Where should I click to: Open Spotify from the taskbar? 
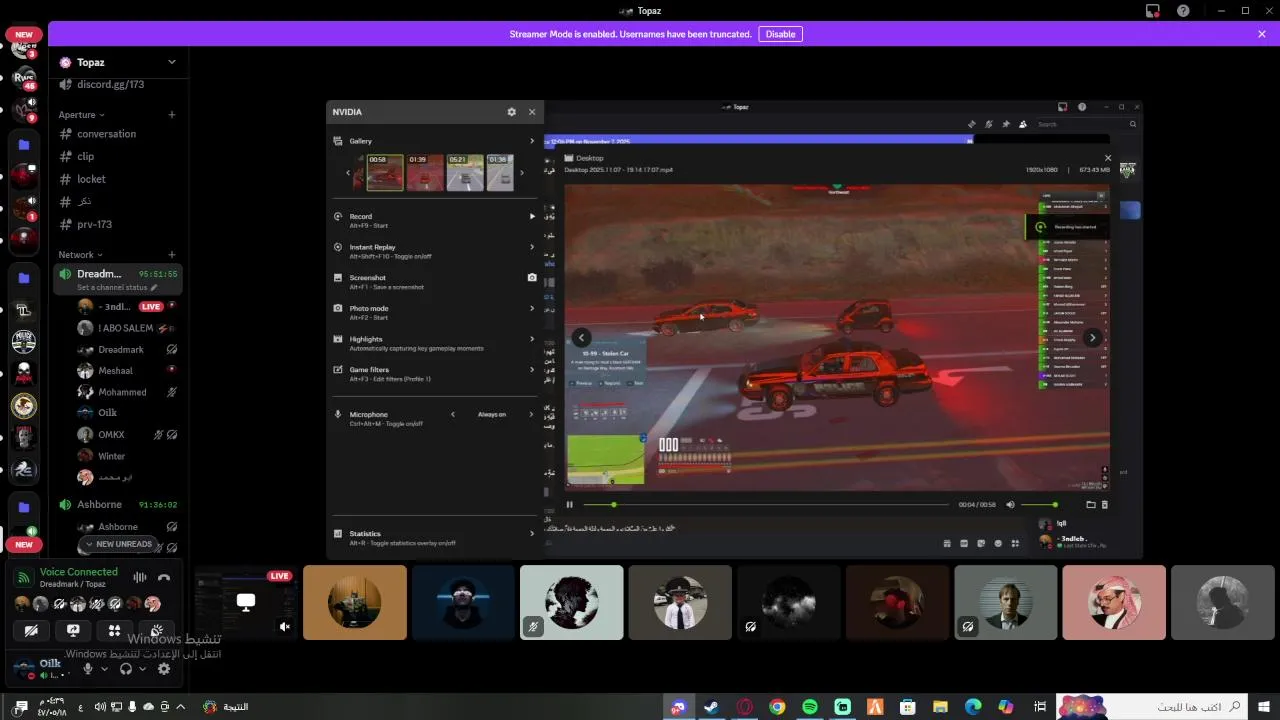pos(810,707)
